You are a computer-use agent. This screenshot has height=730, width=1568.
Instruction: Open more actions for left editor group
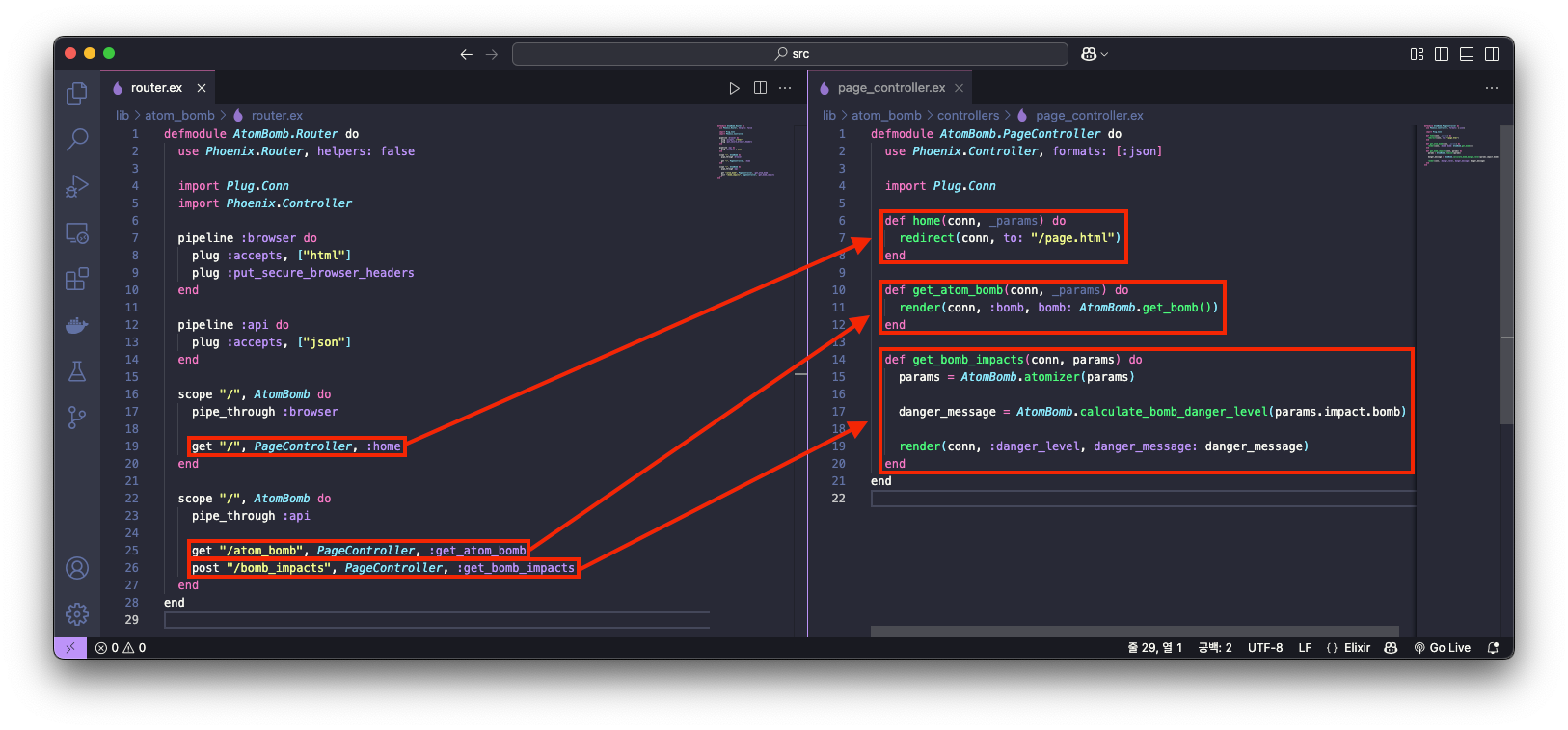coord(785,88)
